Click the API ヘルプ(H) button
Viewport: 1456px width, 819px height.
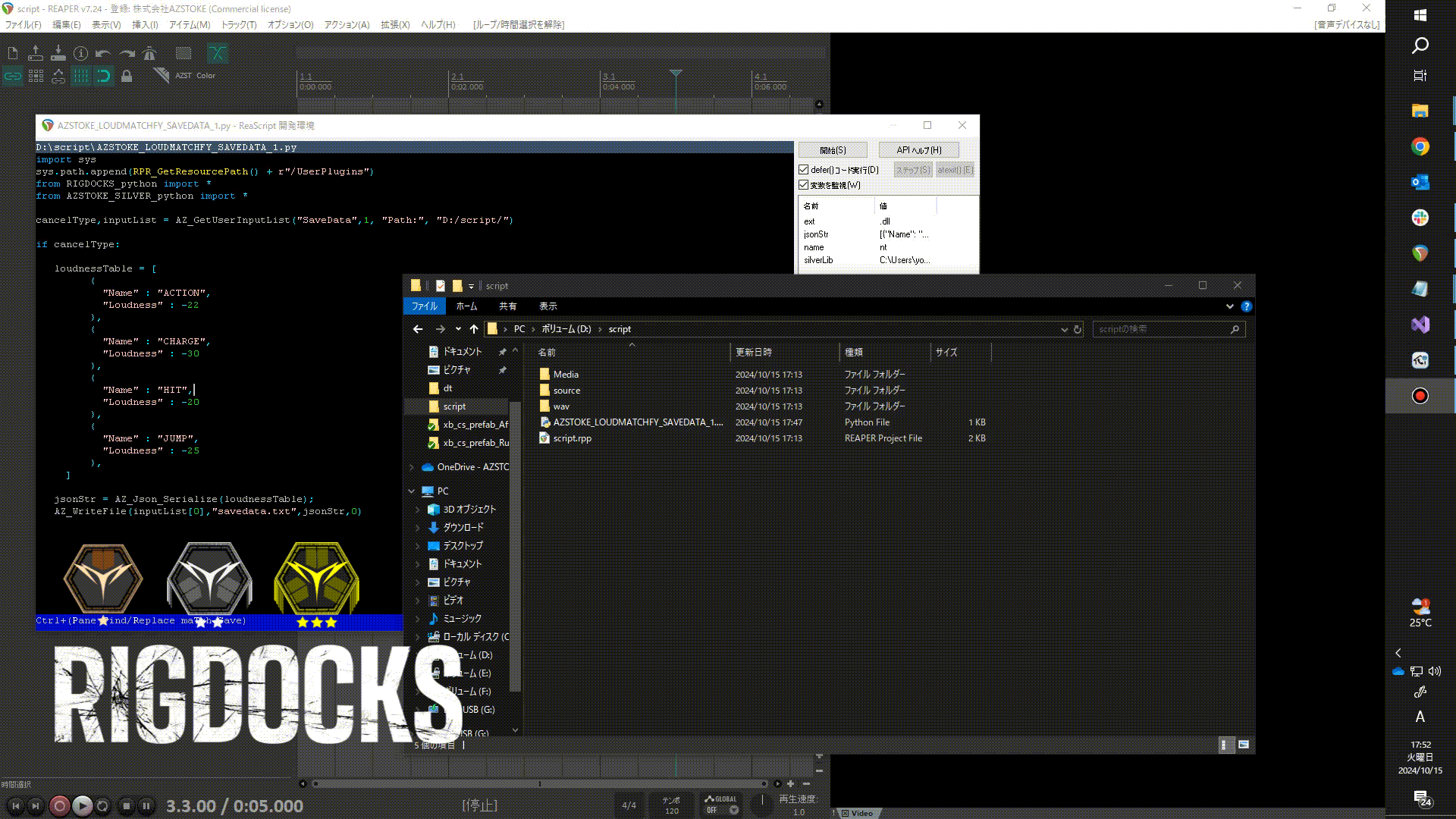coord(918,150)
